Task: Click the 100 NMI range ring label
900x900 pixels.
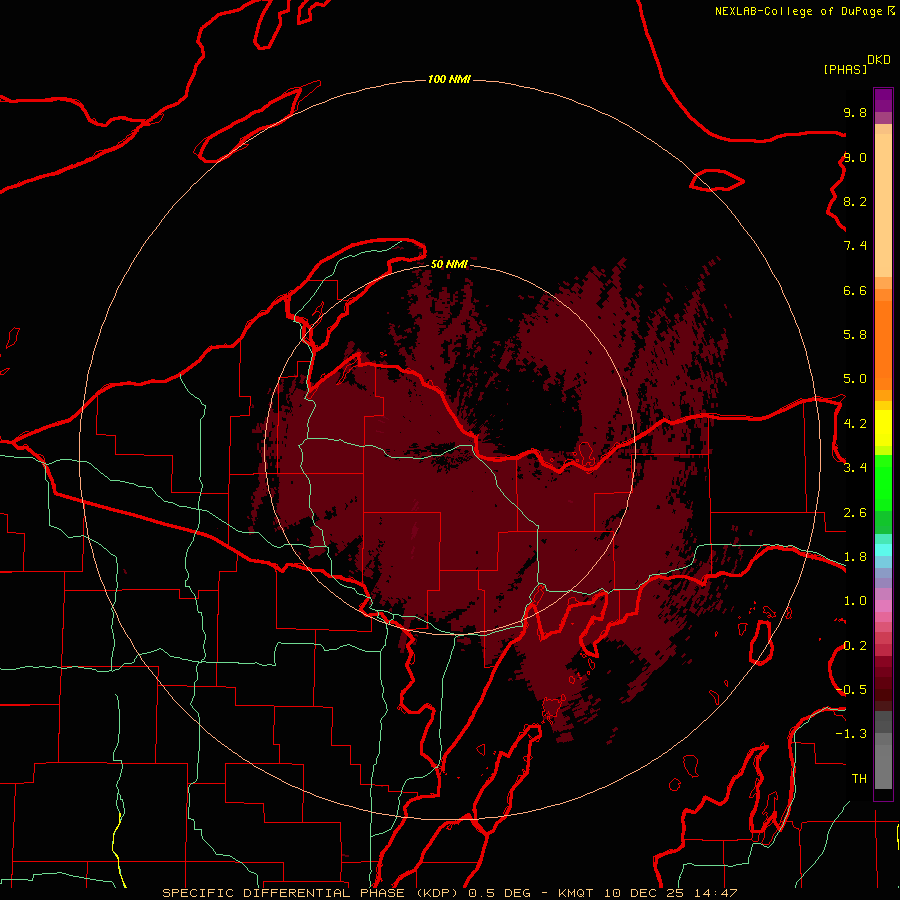Action: click(449, 79)
